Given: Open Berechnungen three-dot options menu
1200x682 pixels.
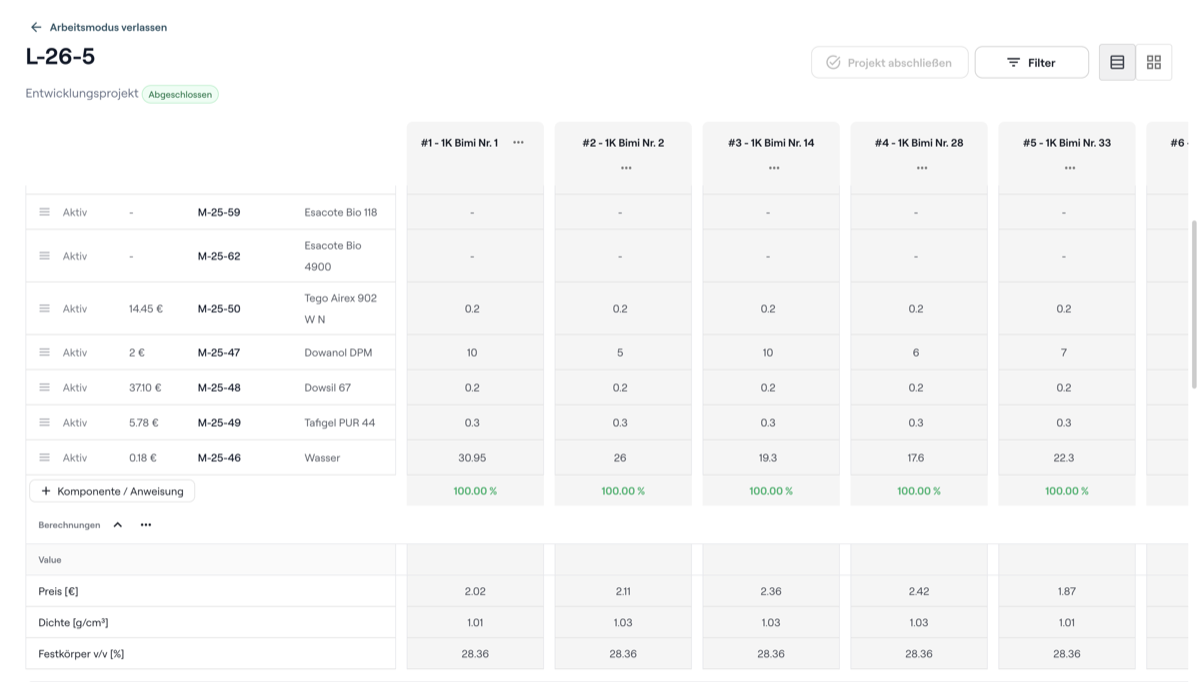Looking at the screenshot, I should [x=146, y=524].
